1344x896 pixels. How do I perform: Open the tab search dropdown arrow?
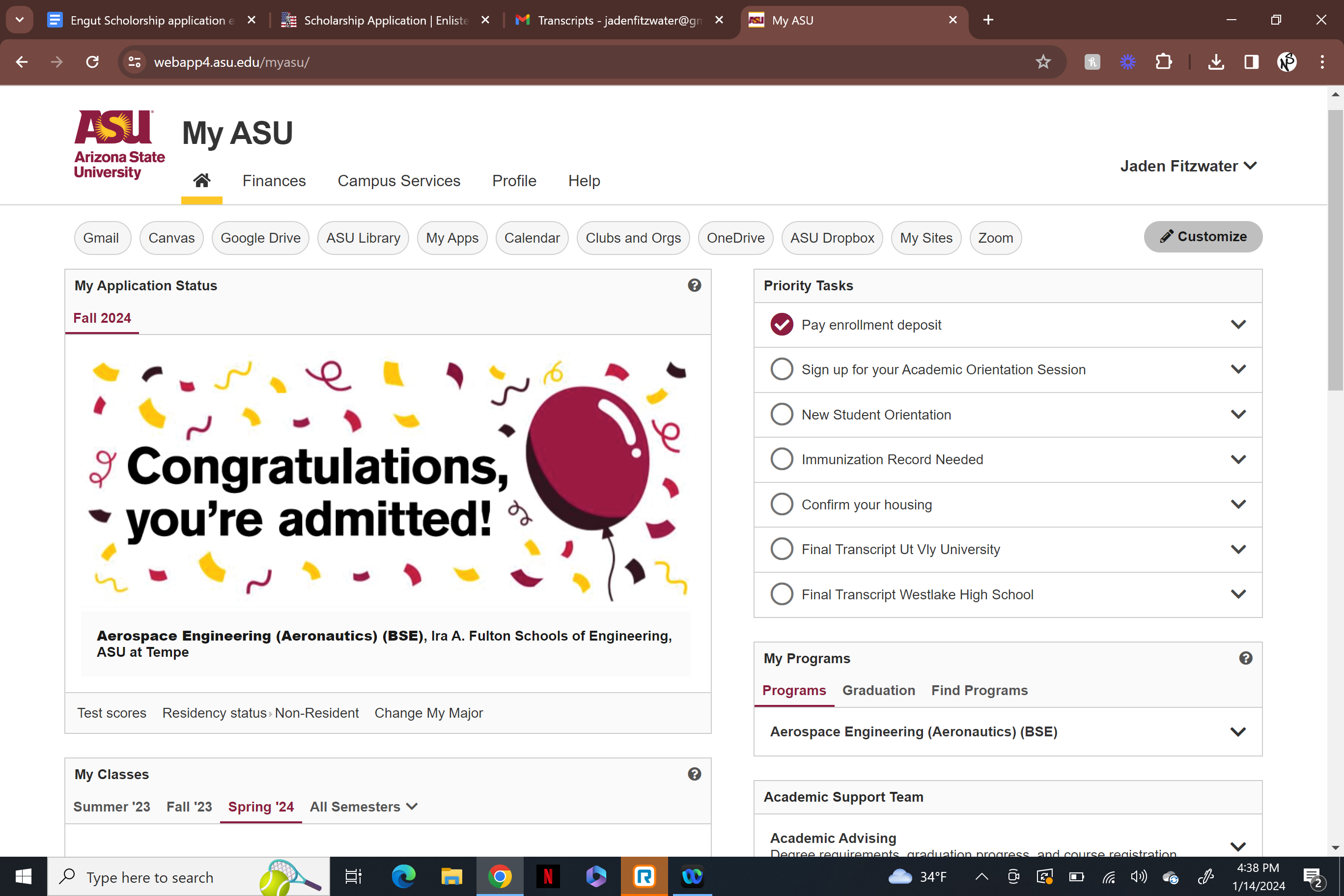20,20
